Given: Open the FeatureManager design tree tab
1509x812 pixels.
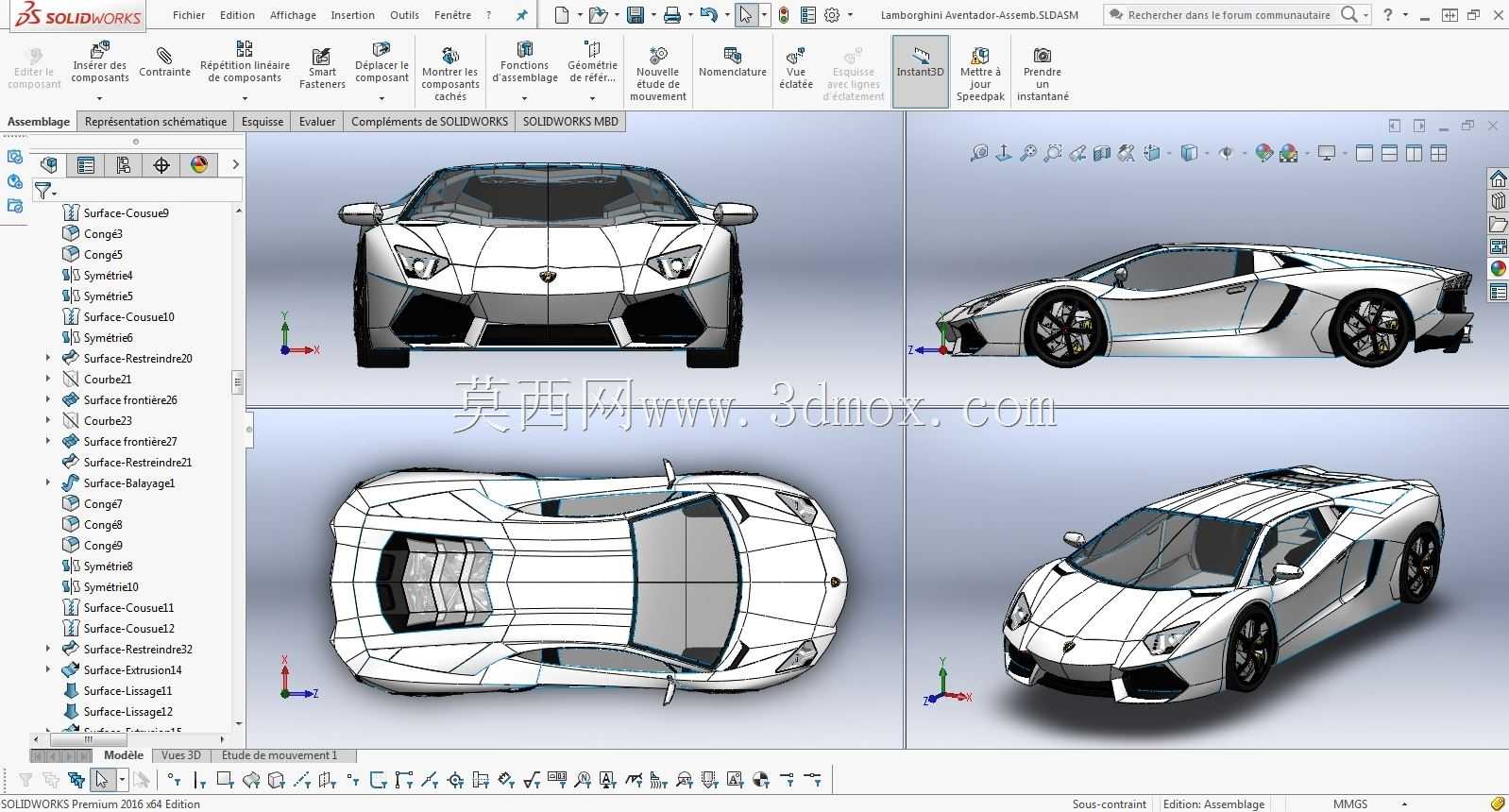Looking at the screenshot, I should click(49, 165).
